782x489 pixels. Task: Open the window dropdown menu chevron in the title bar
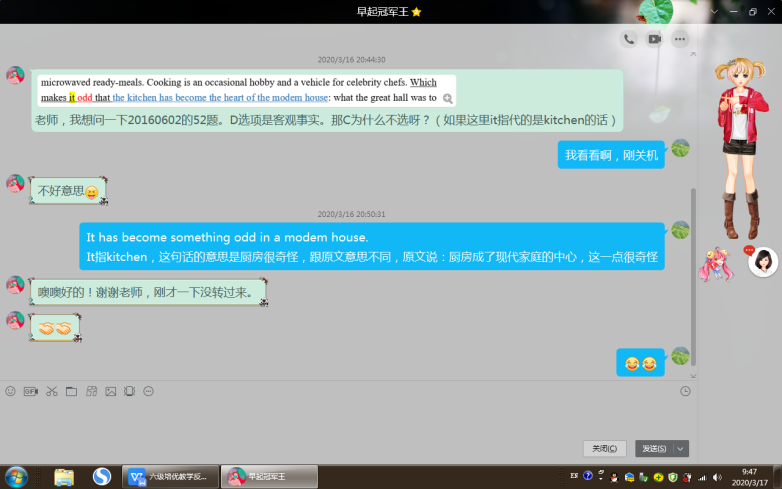point(715,11)
